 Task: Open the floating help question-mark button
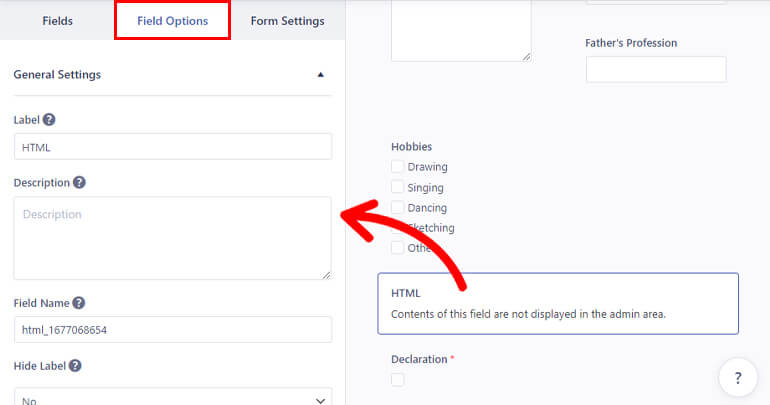[x=738, y=378]
